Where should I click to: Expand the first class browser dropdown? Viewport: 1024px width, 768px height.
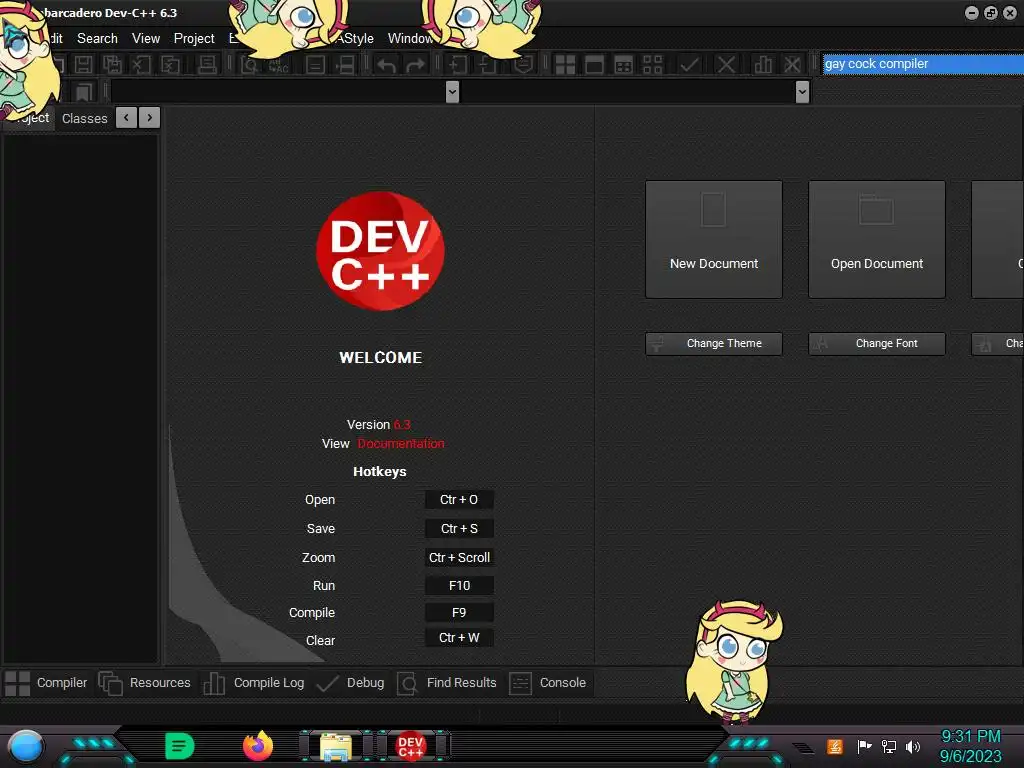pyautogui.click(x=452, y=92)
